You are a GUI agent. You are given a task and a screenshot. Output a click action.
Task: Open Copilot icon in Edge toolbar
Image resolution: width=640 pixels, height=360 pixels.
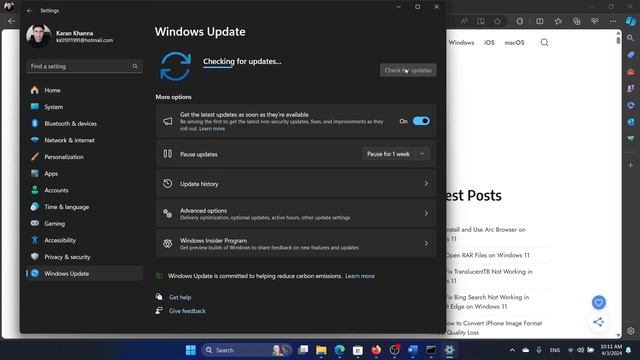point(631,21)
